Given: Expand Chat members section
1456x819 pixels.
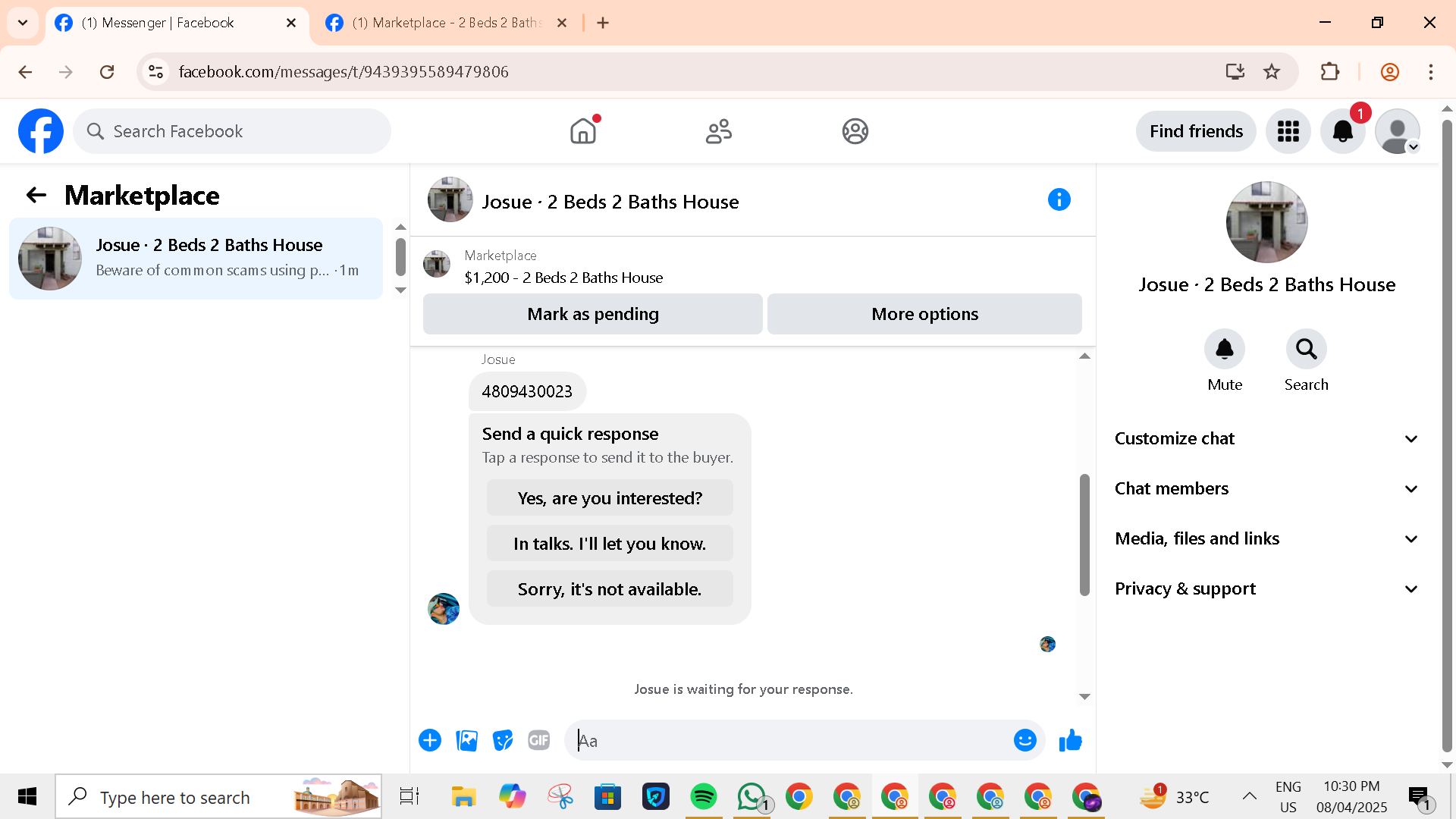Looking at the screenshot, I should pyautogui.click(x=1266, y=489).
